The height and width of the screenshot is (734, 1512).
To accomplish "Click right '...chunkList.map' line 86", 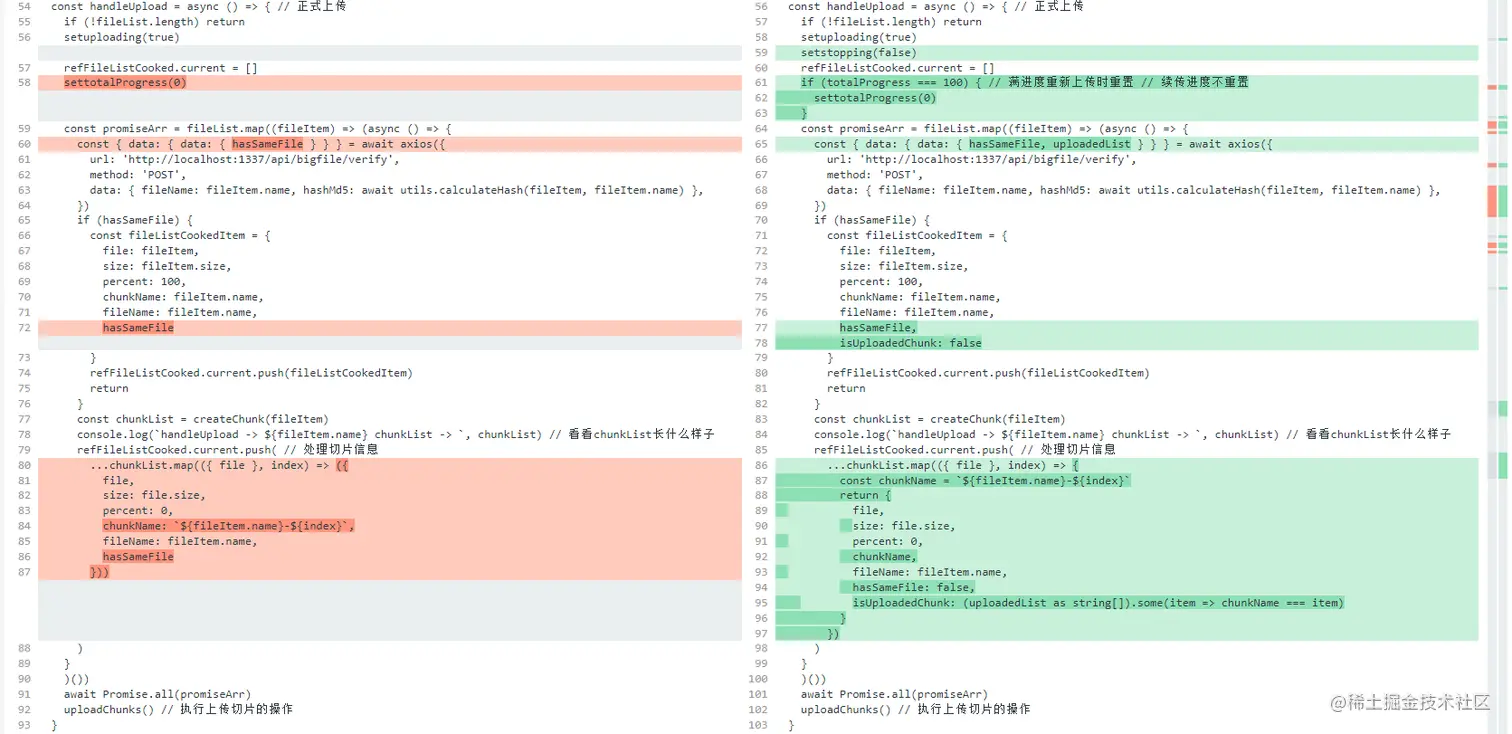I will (953, 465).
